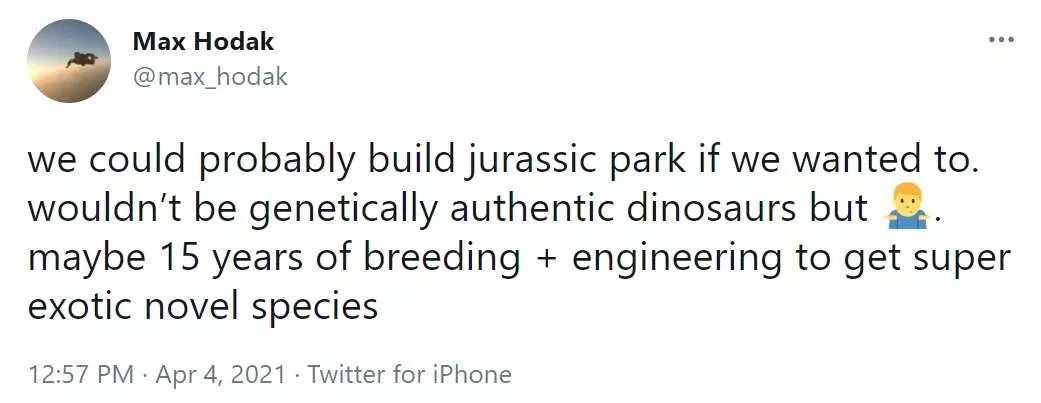
Task: Open the 12:57 PM timestamp link
Action: point(80,374)
